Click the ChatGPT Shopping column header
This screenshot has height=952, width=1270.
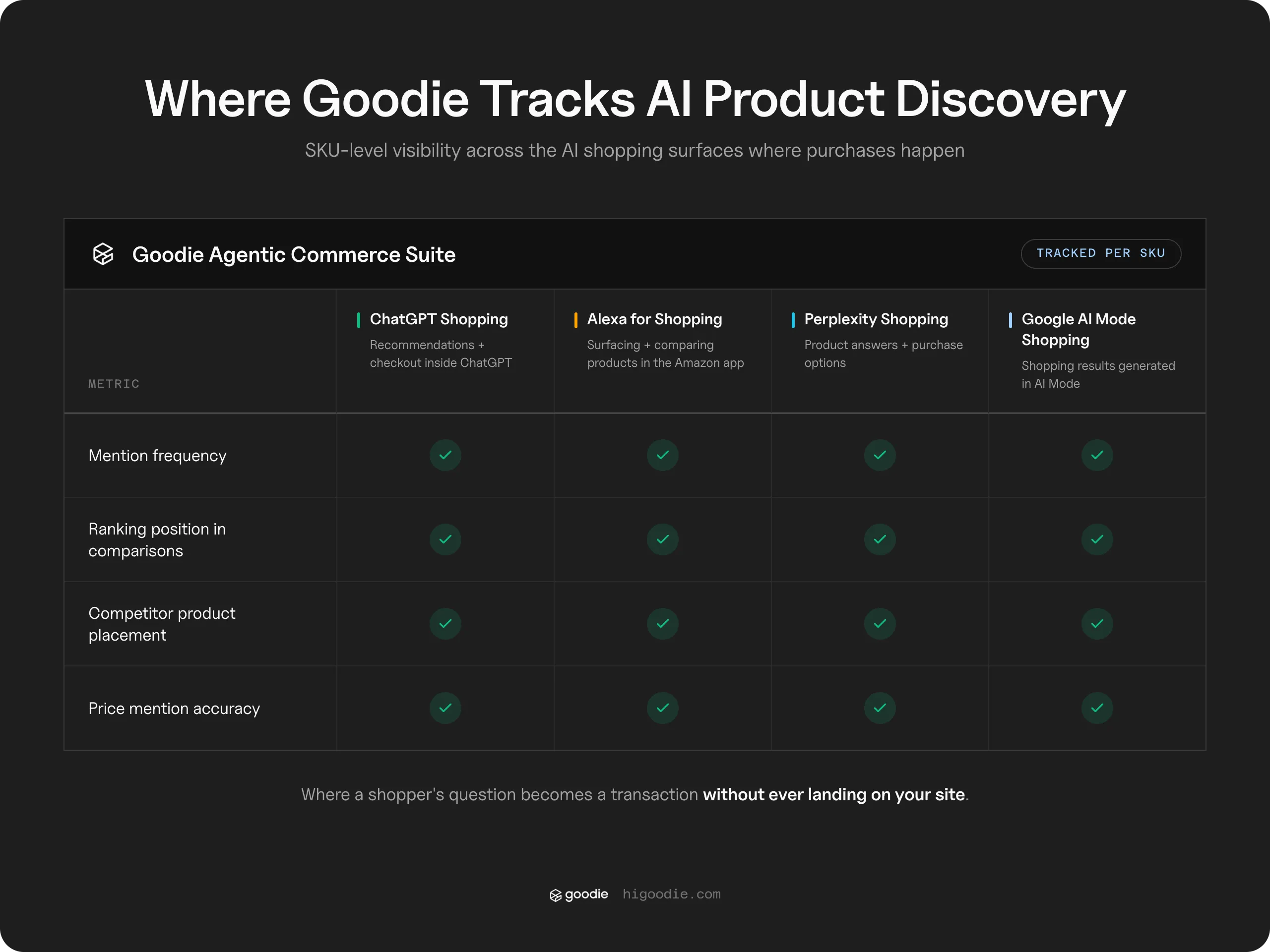coord(439,319)
